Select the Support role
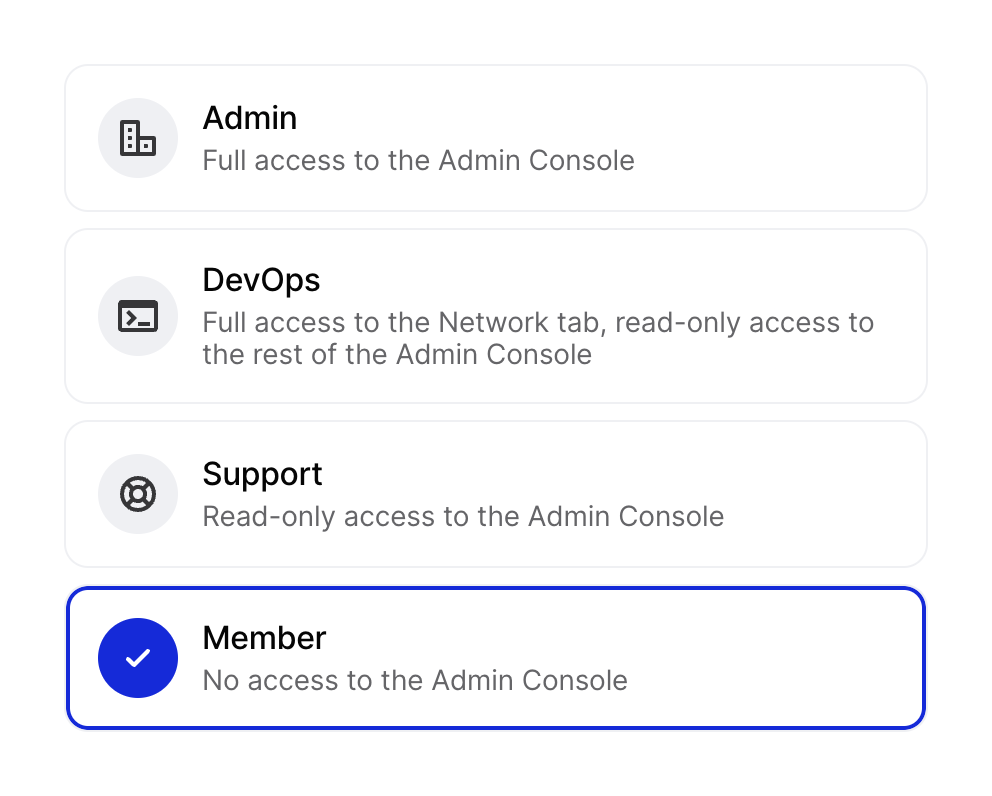 [x=496, y=494]
